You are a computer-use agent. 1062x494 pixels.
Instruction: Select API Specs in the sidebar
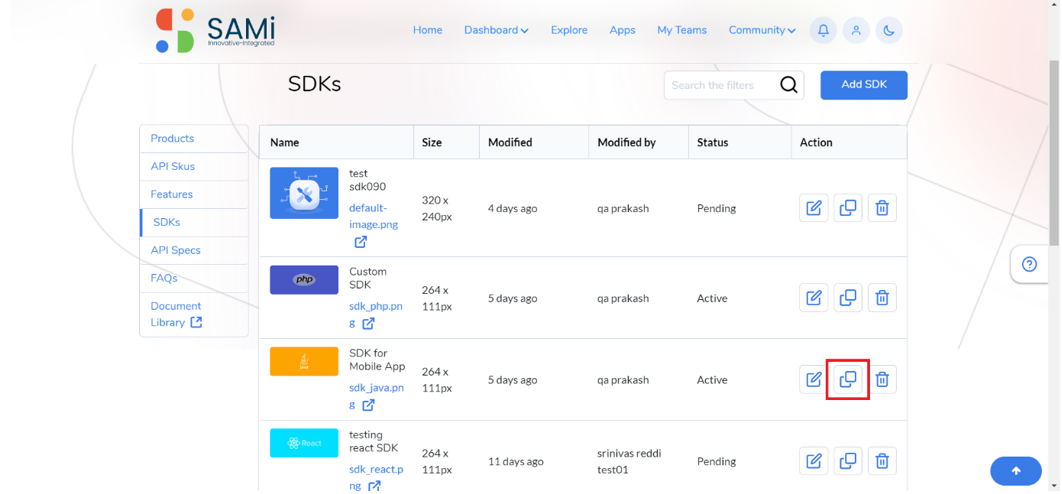click(194, 250)
